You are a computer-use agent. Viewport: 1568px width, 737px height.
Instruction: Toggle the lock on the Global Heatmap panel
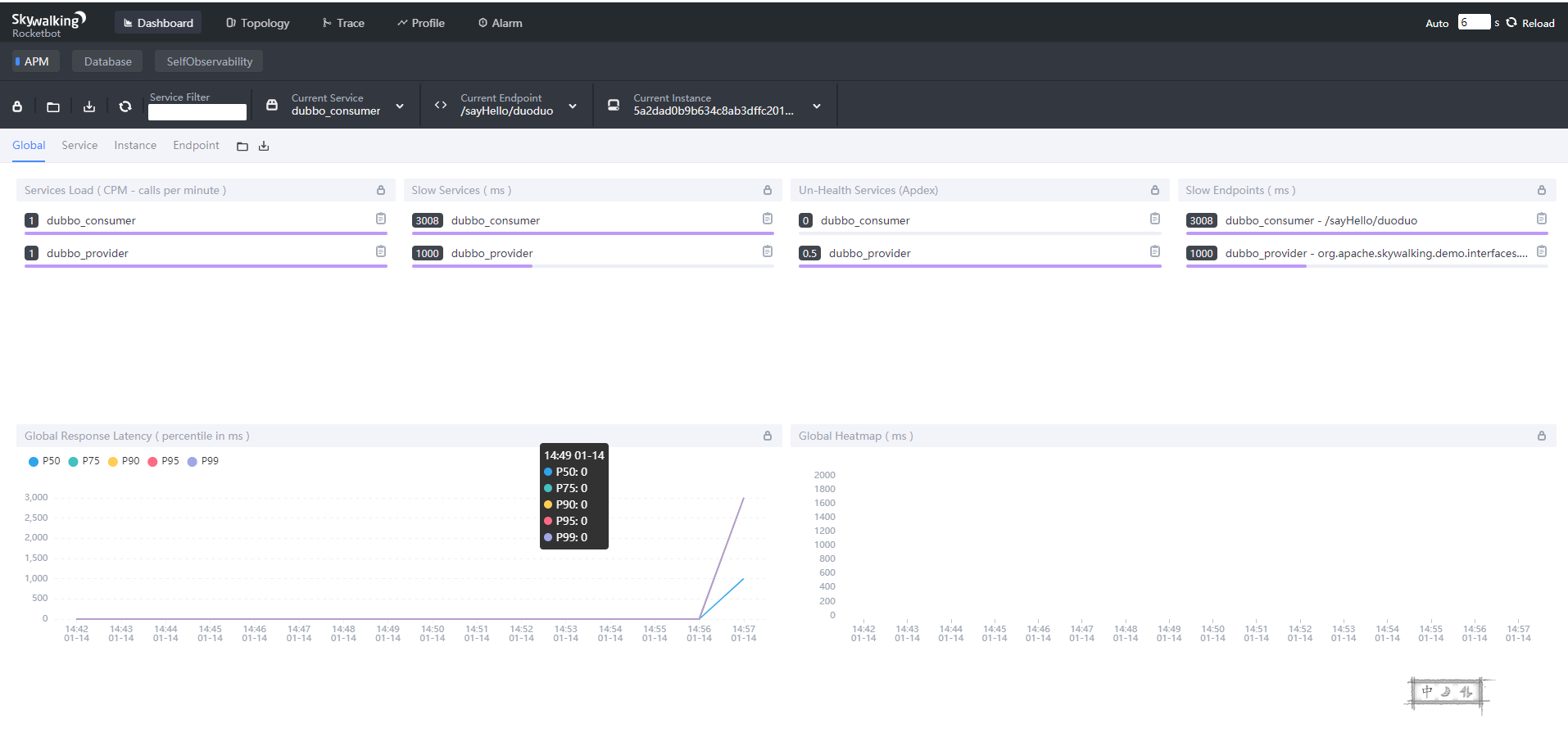click(x=1542, y=436)
